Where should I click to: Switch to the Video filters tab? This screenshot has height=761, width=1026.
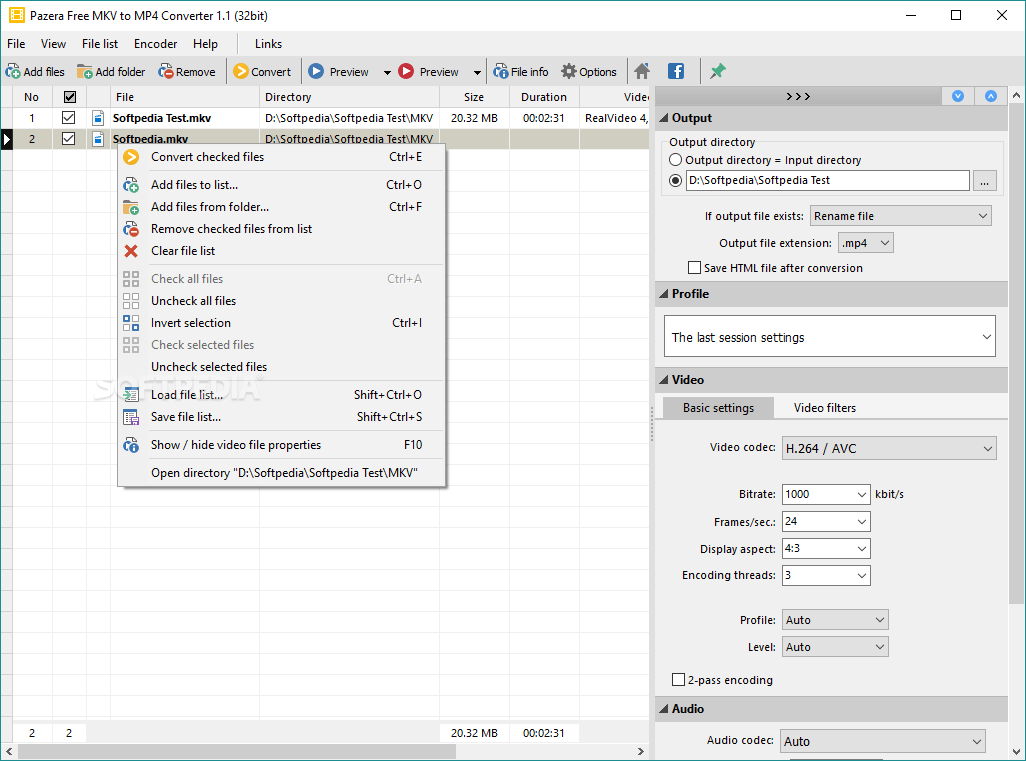[824, 408]
